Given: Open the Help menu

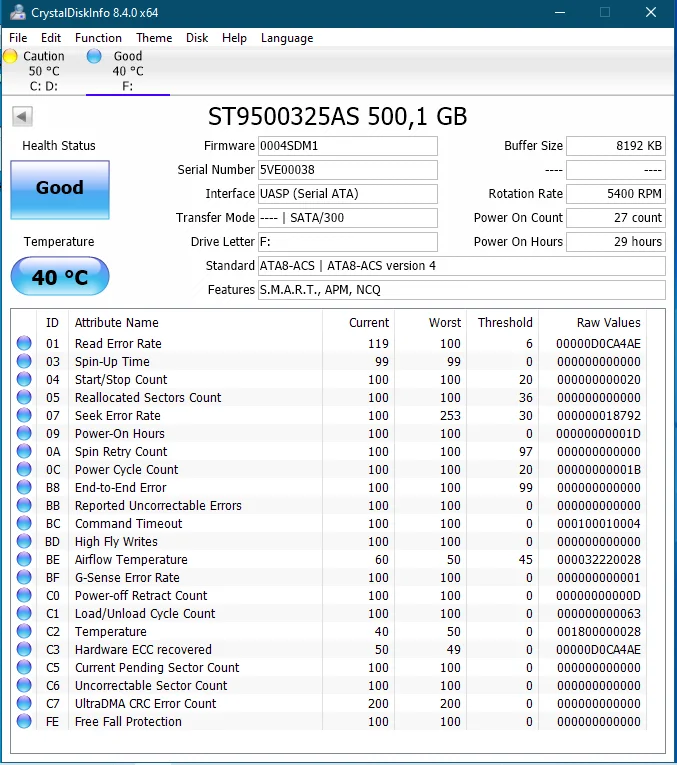Looking at the screenshot, I should click(234, 38).
